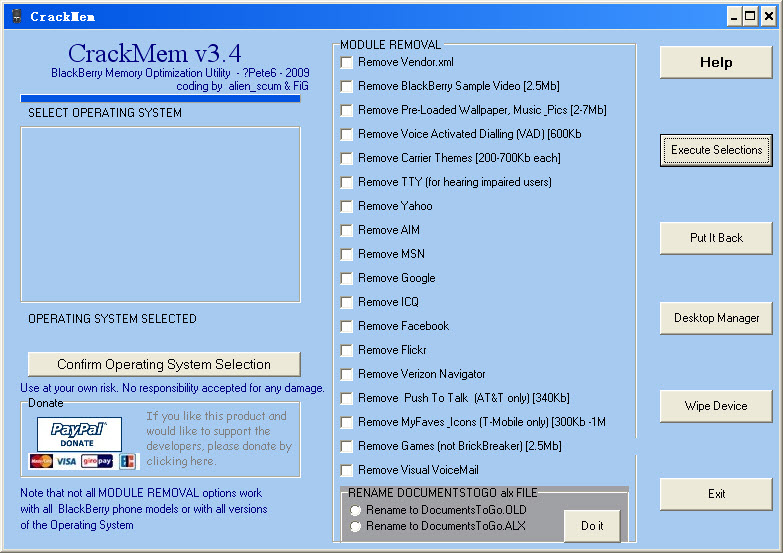
Task: Click the MasterCard payment icon
Action: point(41,461)
